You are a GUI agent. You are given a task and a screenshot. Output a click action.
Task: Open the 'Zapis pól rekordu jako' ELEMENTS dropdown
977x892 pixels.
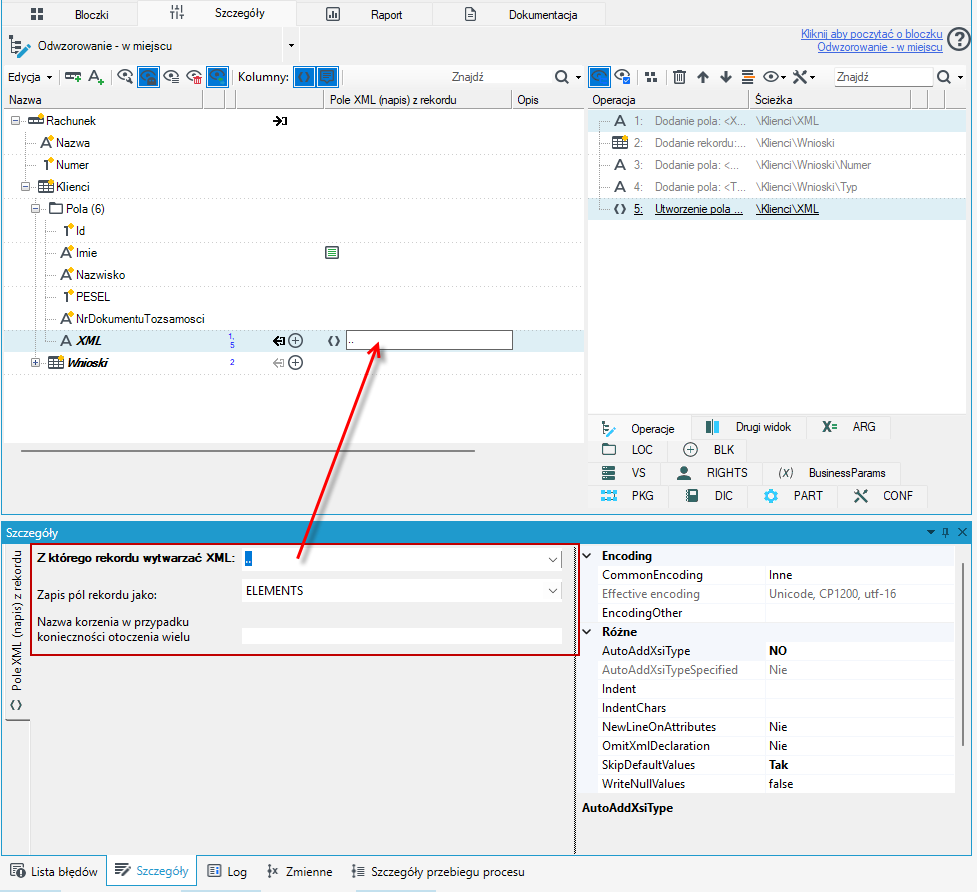pos(552,591)
